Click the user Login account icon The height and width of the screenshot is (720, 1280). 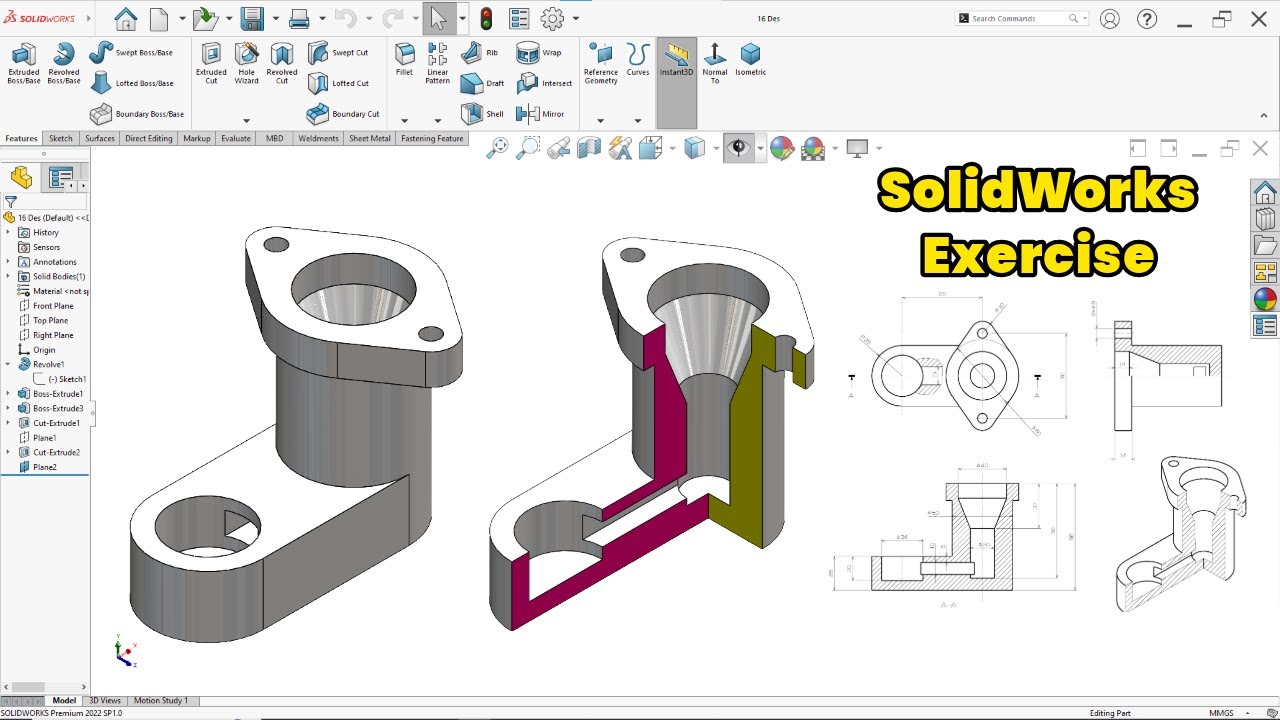tap(1109, 19)
